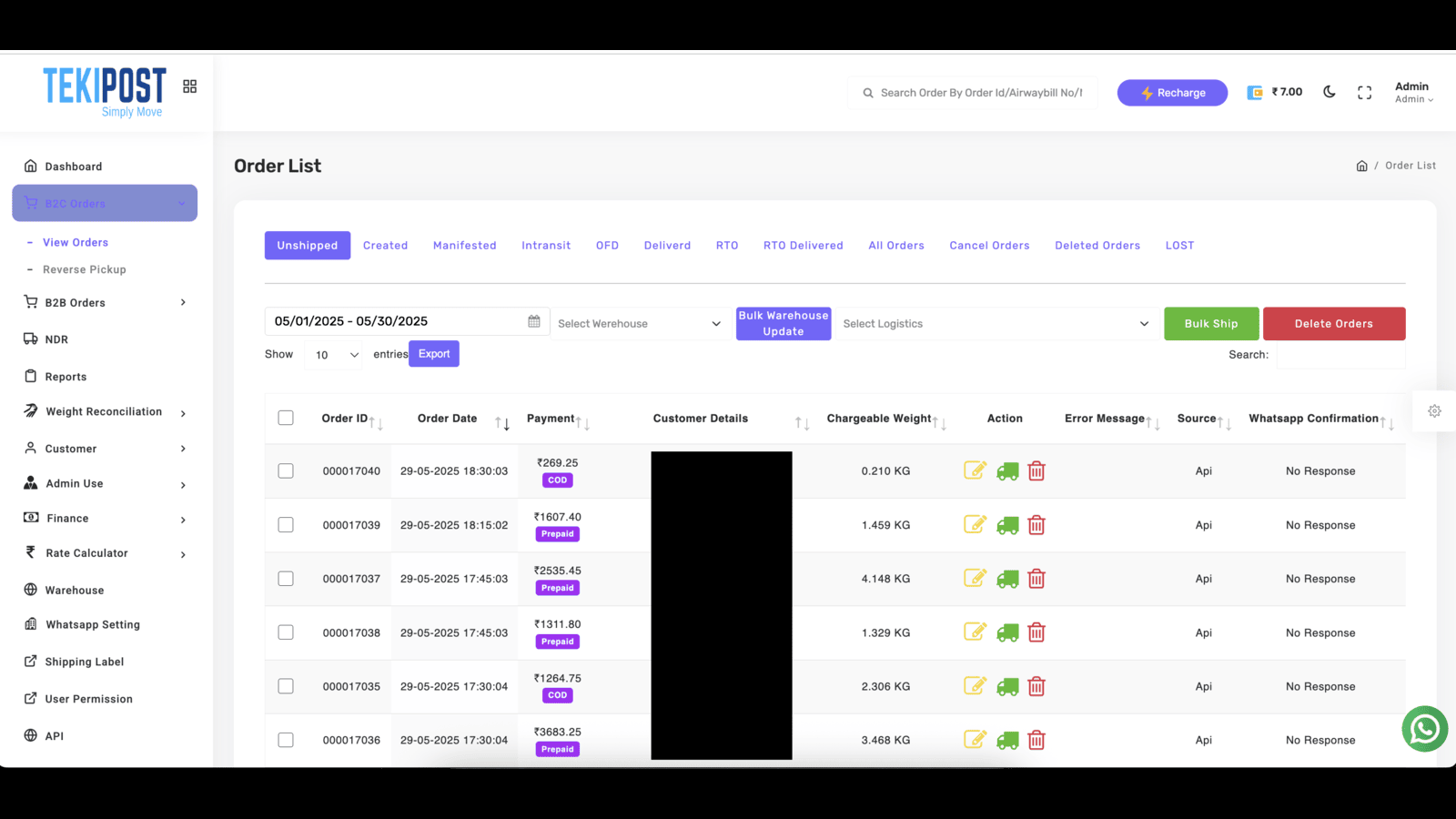The width and height of the screenshot is (1456, 819).
Task: Select the header checkbox to choose all orders
Action: [286, 418]
